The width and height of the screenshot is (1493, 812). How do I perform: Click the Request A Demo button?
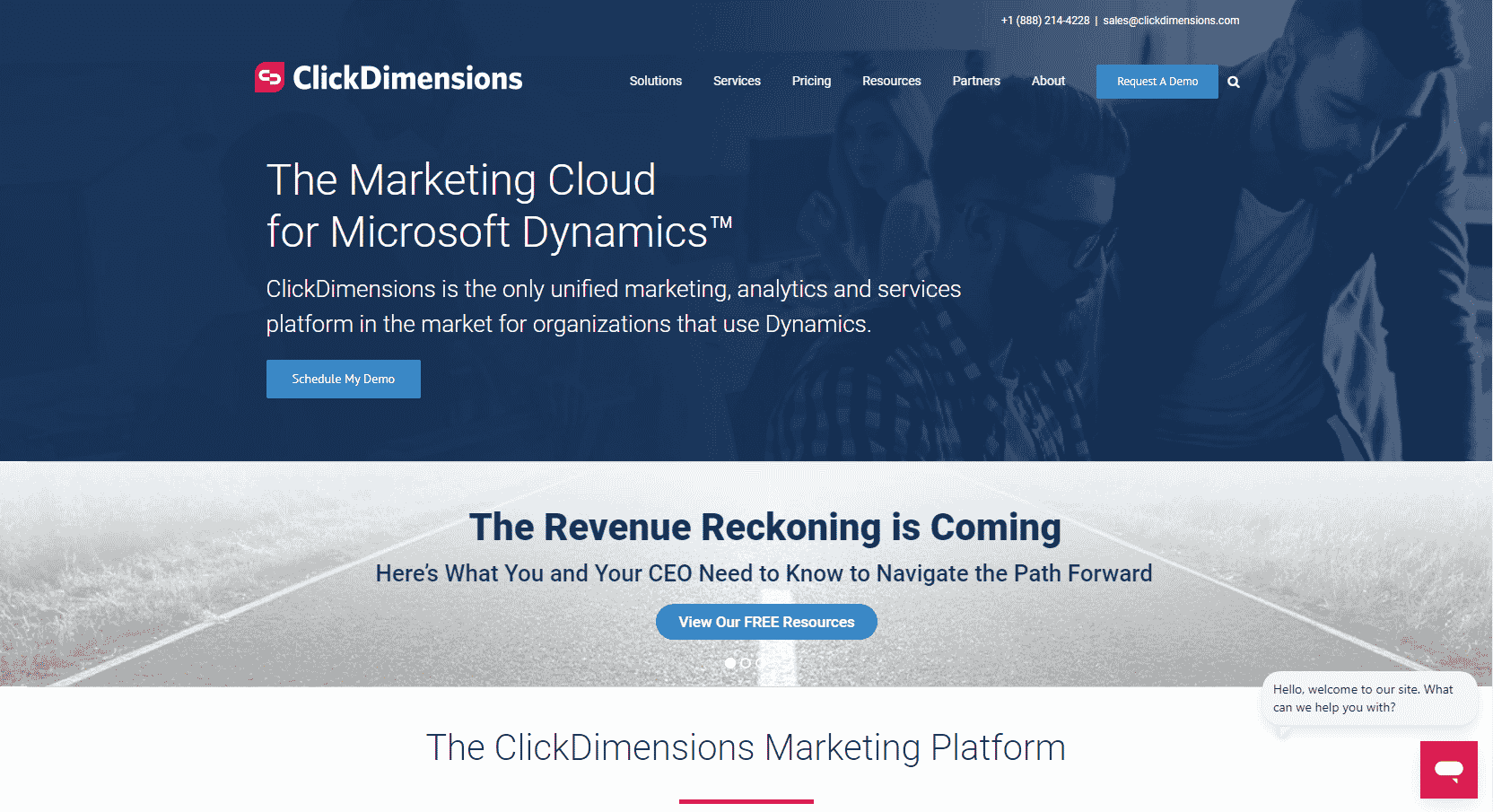[x=1157, y=82]
